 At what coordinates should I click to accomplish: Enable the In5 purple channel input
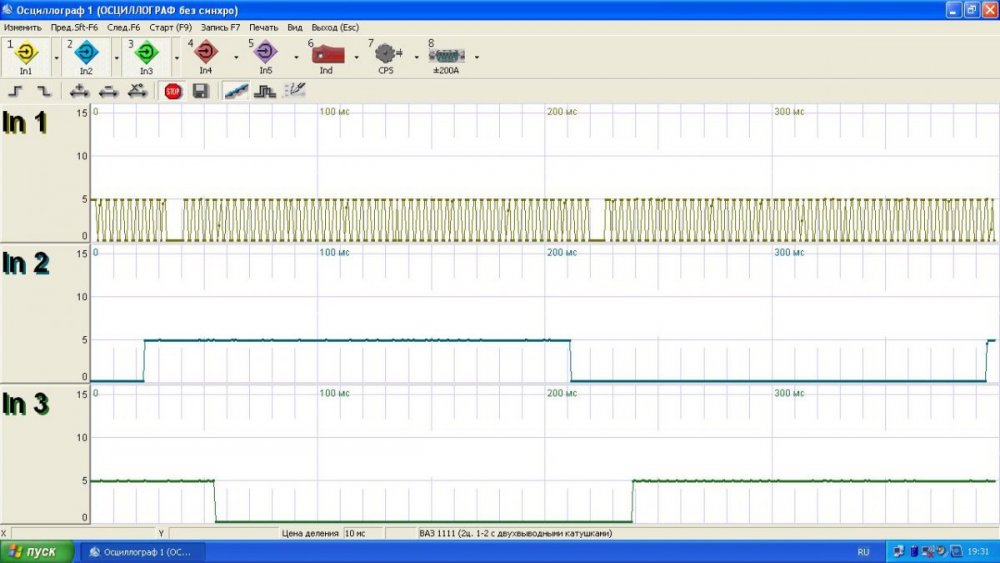[x=265, y=55]
